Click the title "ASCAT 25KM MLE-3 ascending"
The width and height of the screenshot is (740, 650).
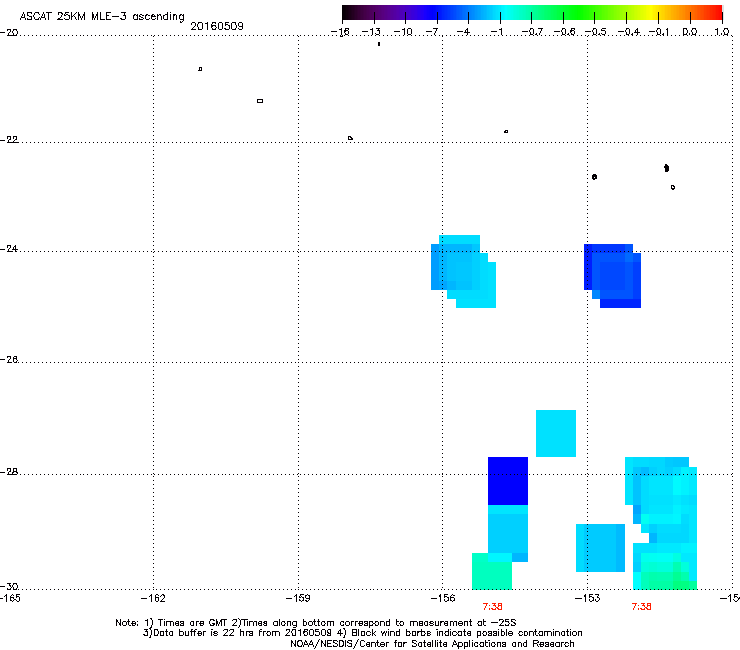click(102, 16)
